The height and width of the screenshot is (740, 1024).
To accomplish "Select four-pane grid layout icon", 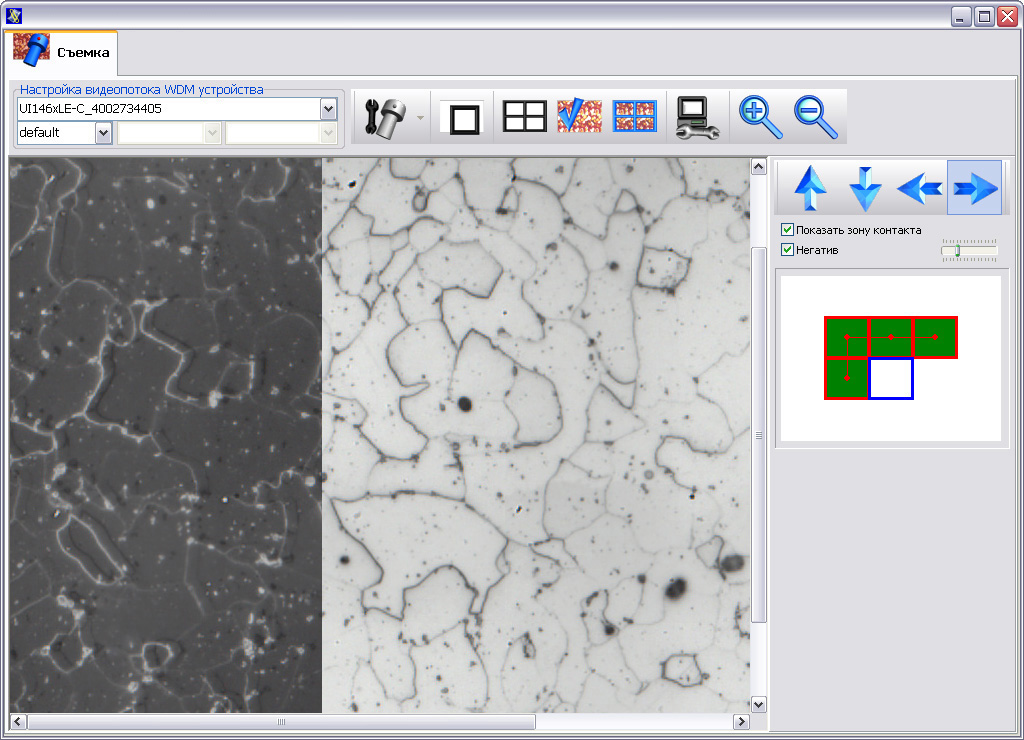I will (524, 117).
